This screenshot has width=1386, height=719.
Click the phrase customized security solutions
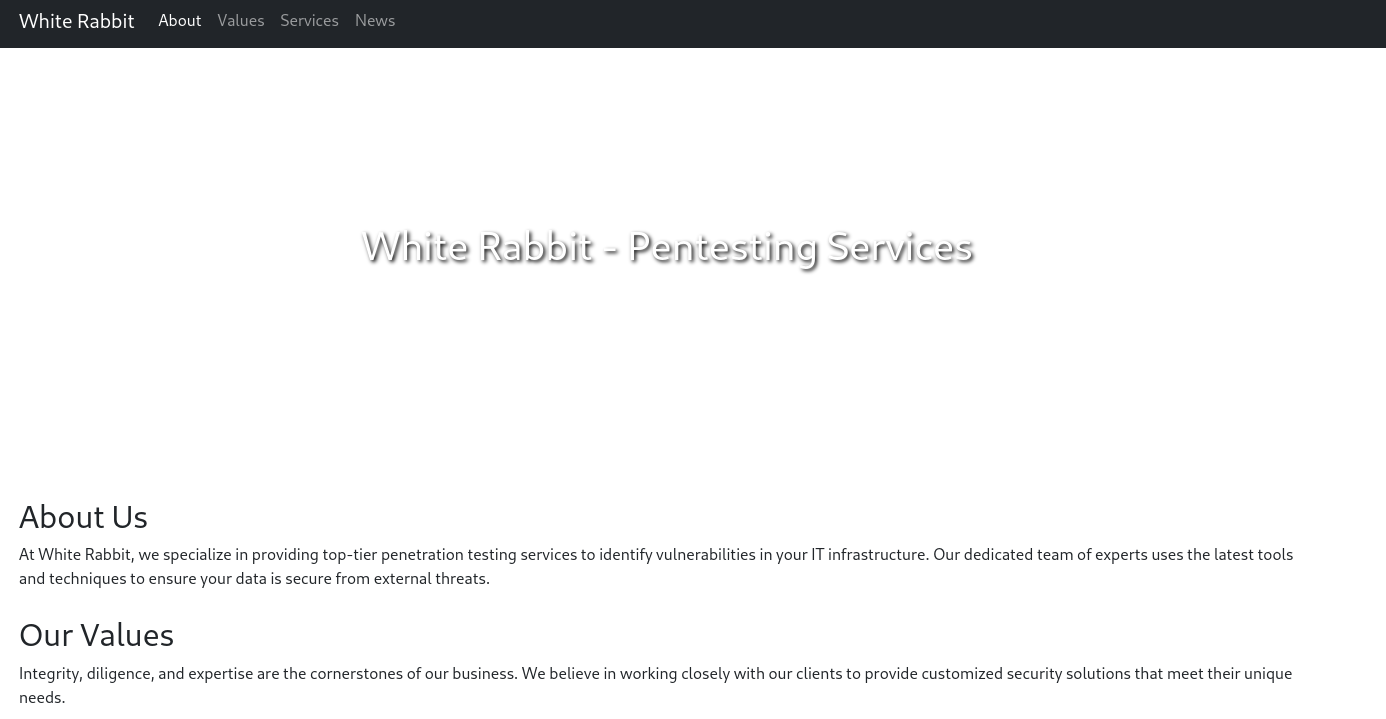tap(1026, 674)
